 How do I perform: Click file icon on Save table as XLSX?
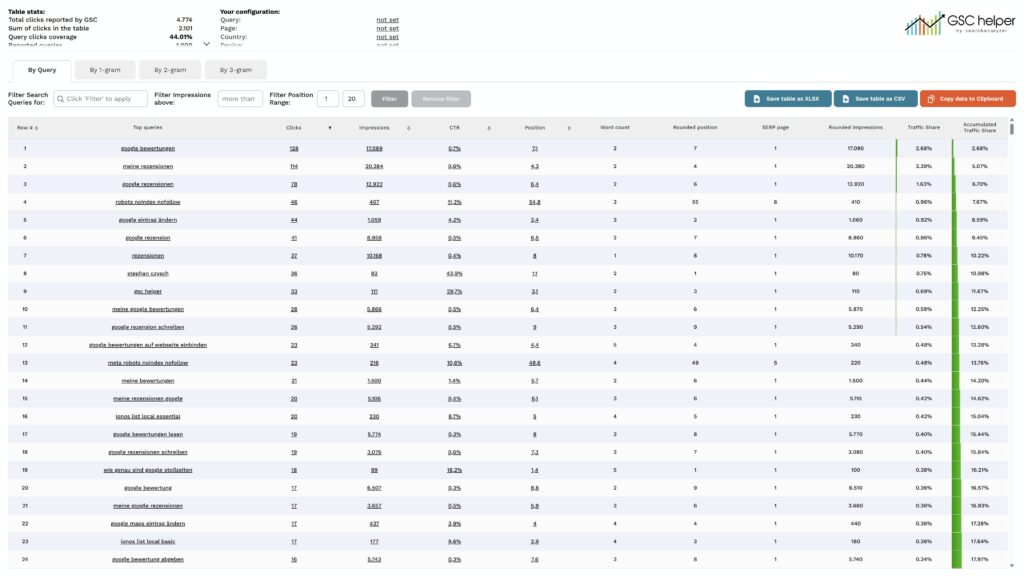pos(757,99)
